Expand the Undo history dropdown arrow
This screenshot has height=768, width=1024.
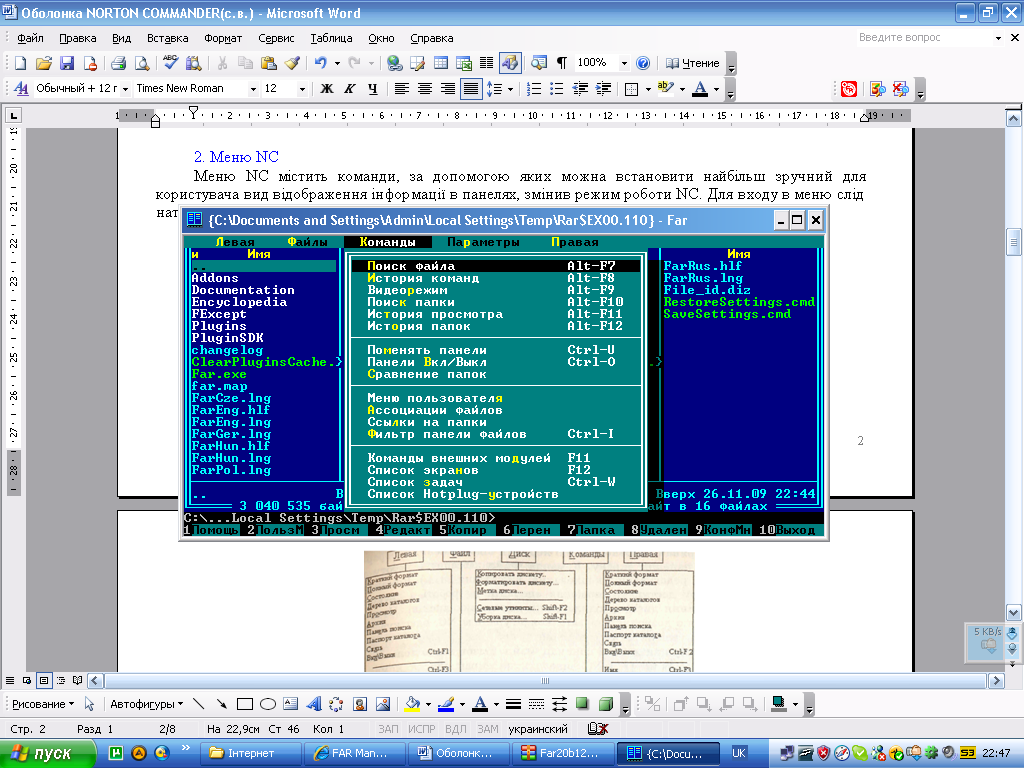tap(337, 63)
